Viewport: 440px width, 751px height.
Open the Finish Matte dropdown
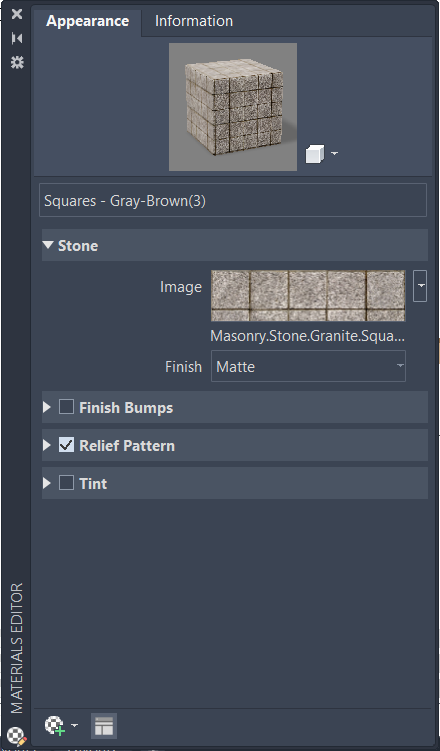(x=308, y=366)
